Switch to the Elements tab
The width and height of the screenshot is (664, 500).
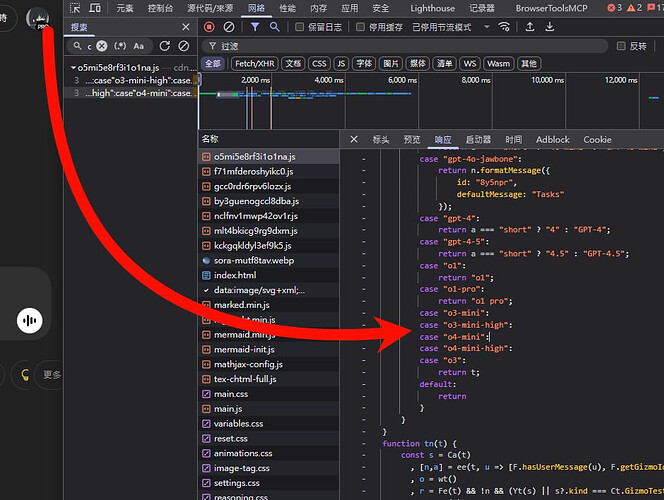click(x=125, y=8)
